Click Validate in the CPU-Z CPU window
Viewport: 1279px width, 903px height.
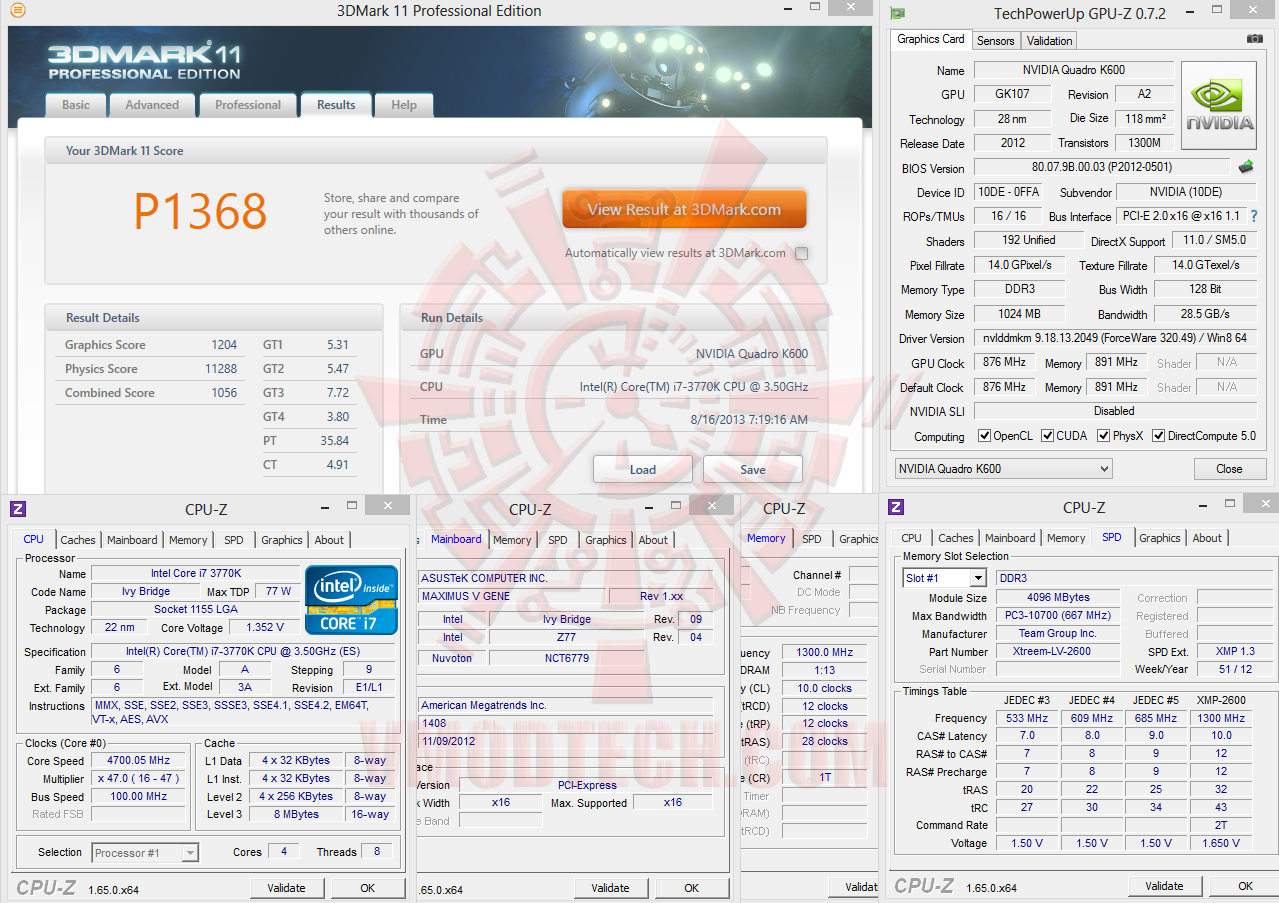pos(286,888)
